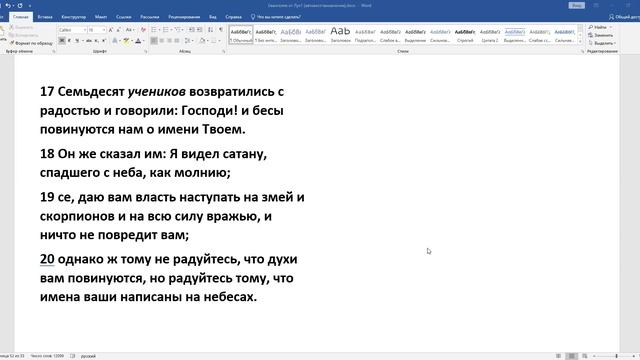The image size is (640, 360).
Task: Open Styles pane launcher
Action: [582, 51]
